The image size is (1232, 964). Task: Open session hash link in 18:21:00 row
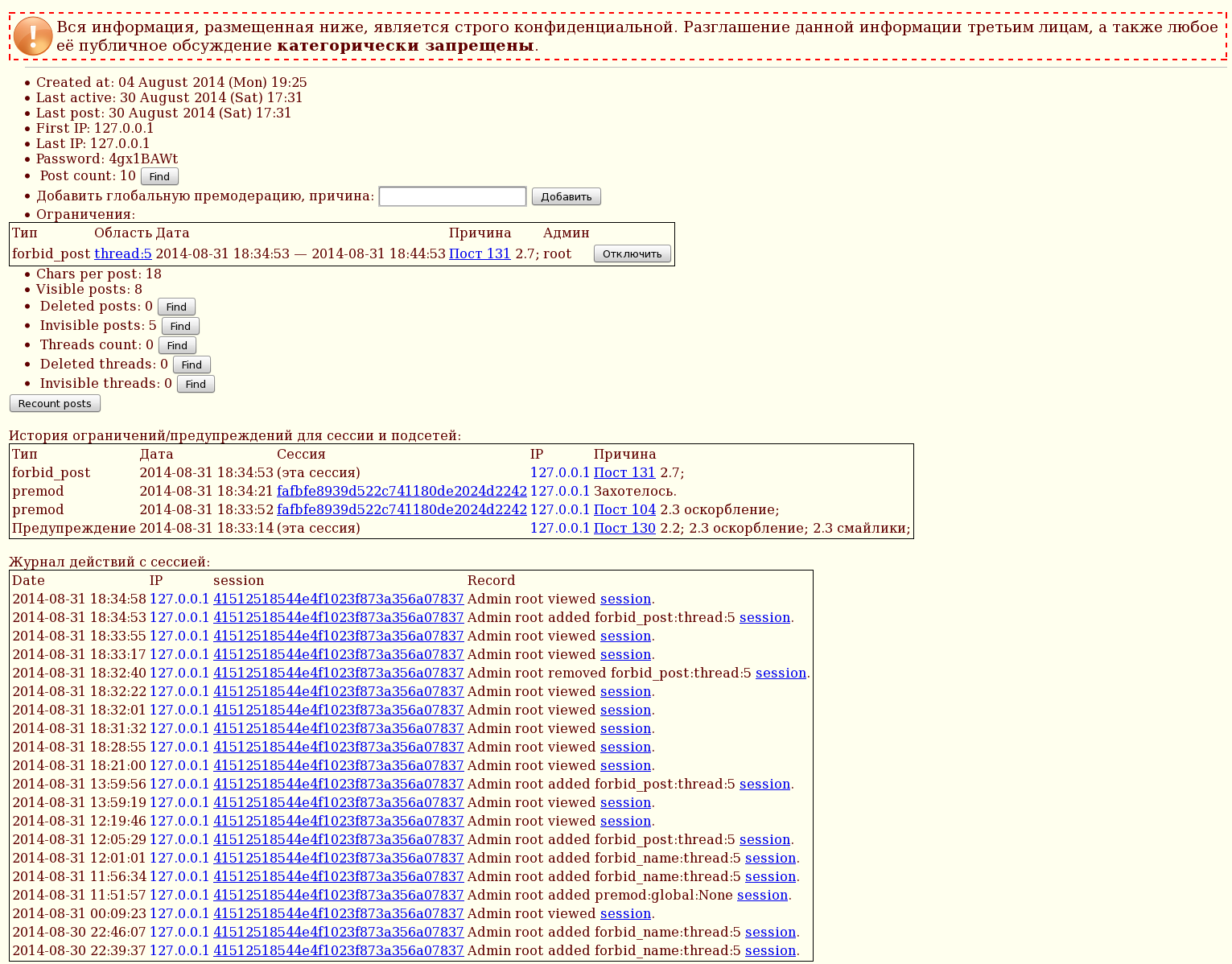(339, 765)
